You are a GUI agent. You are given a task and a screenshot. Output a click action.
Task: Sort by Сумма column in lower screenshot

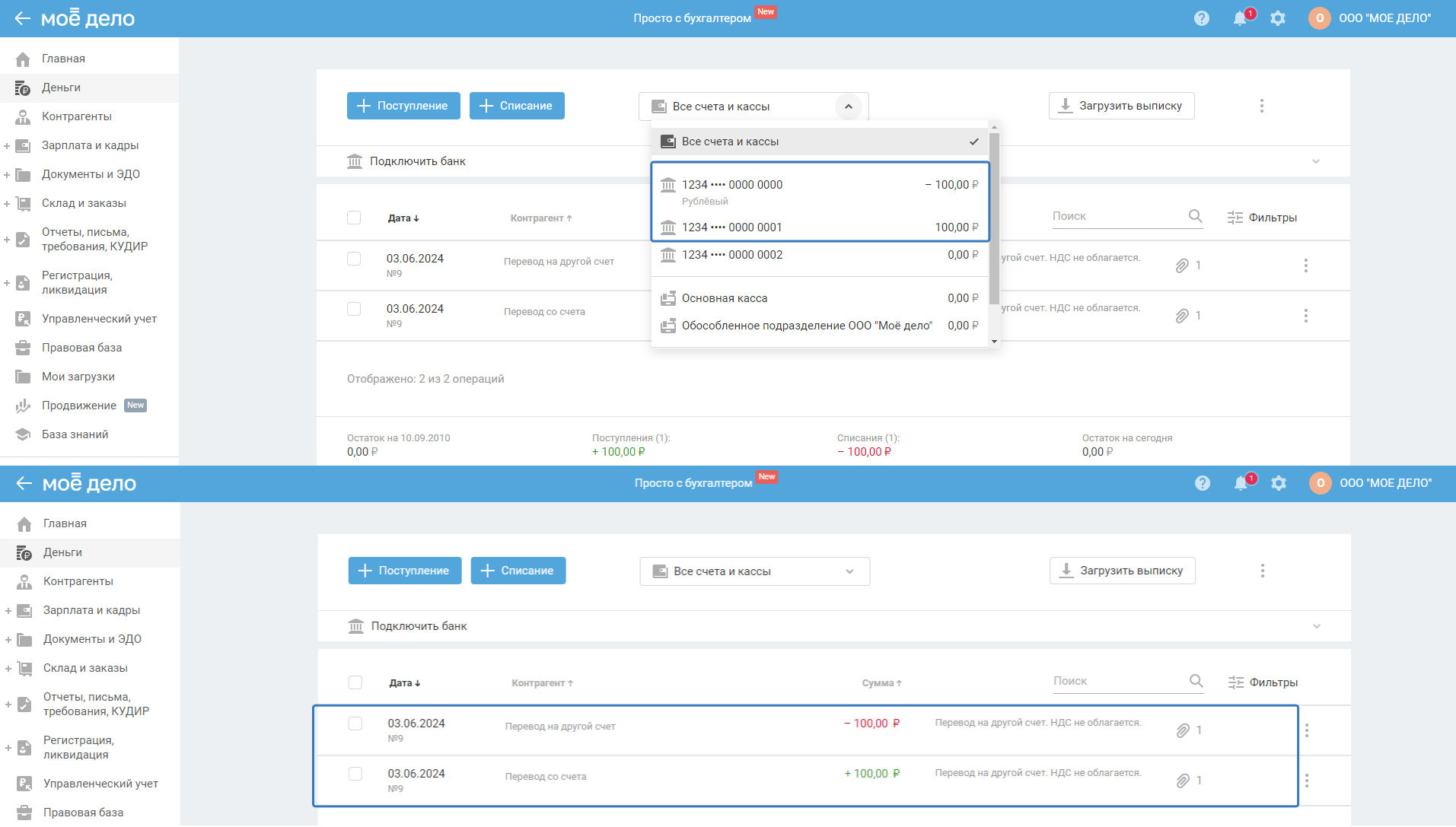(881, 683)
